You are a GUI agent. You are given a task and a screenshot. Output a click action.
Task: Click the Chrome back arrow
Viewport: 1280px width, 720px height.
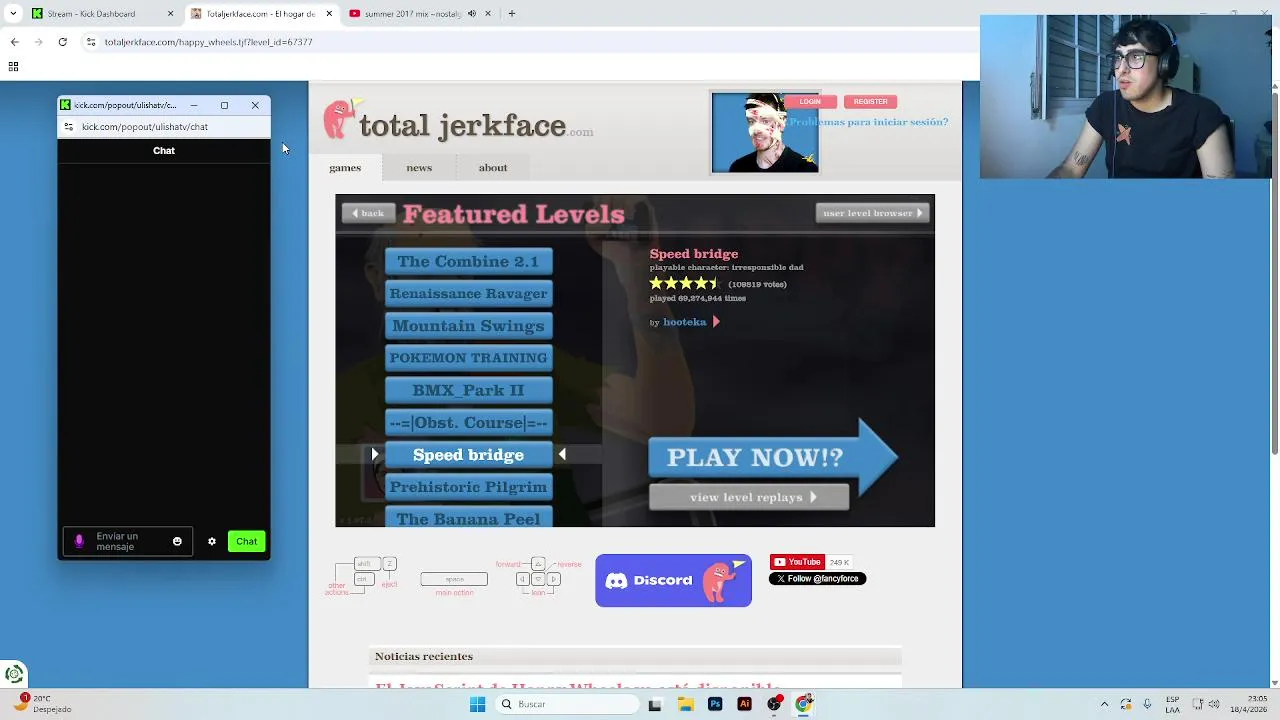coord(14,42)
